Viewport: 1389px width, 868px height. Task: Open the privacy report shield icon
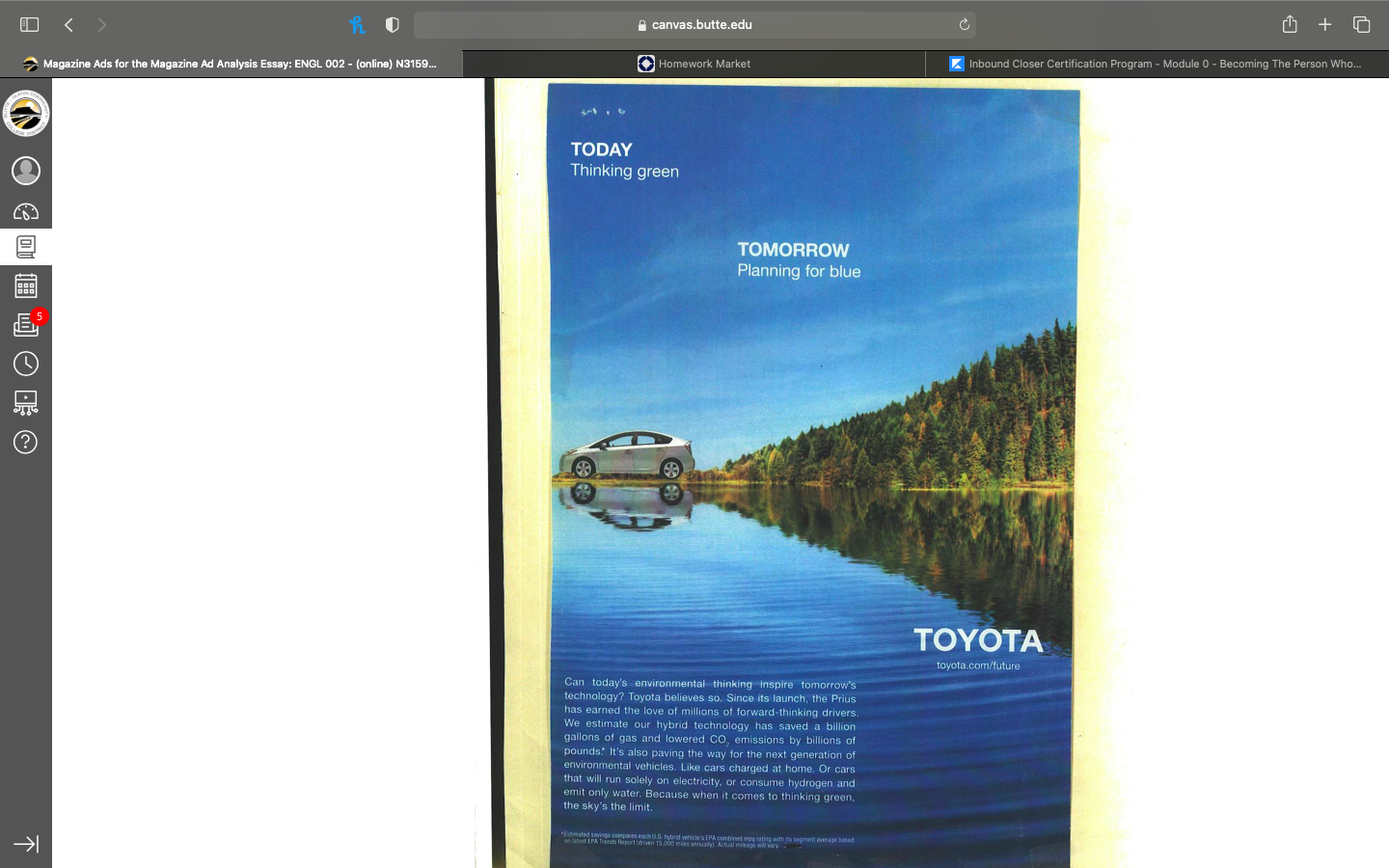(x=392, y=25)
